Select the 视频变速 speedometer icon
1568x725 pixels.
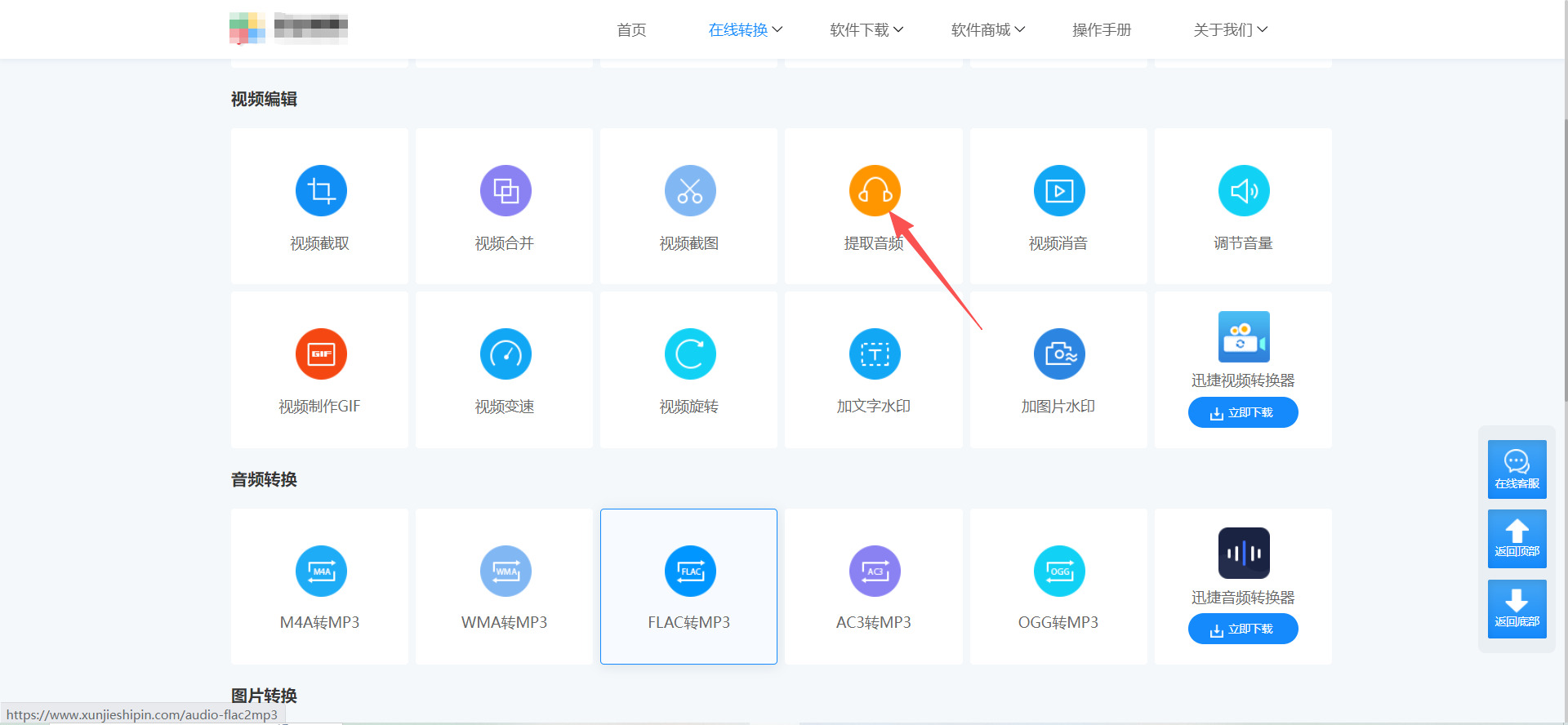(506, 354)
